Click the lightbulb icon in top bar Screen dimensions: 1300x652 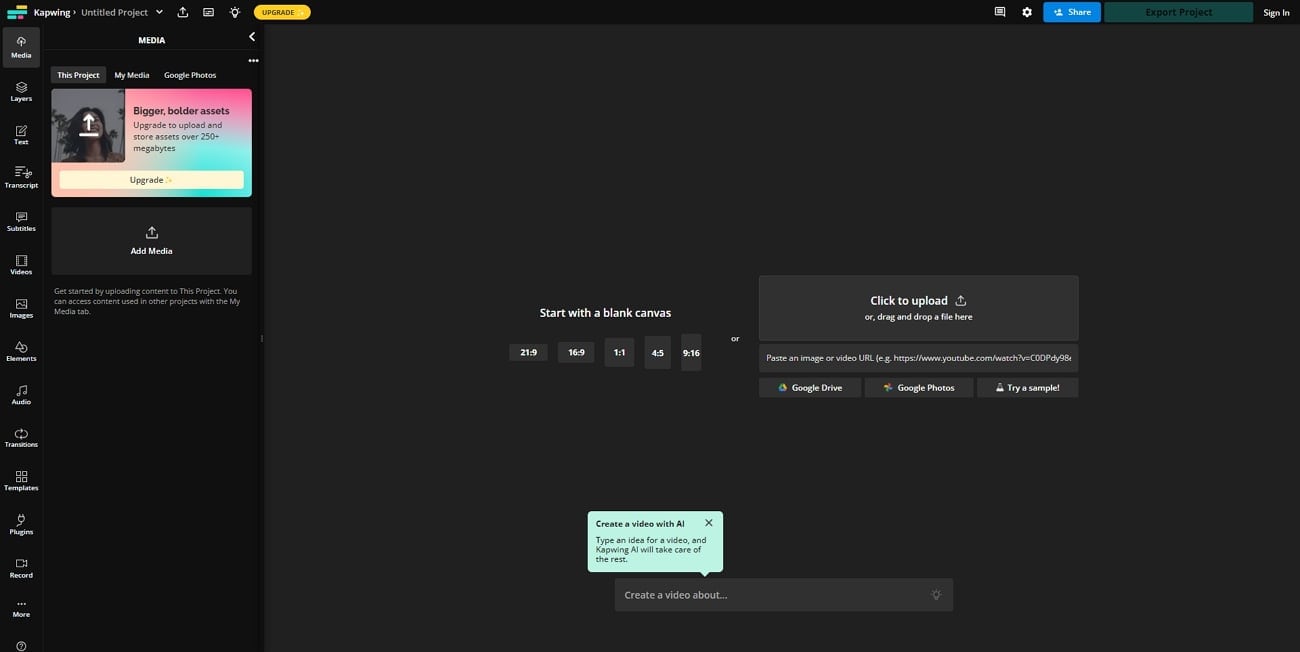coord(234,12)
